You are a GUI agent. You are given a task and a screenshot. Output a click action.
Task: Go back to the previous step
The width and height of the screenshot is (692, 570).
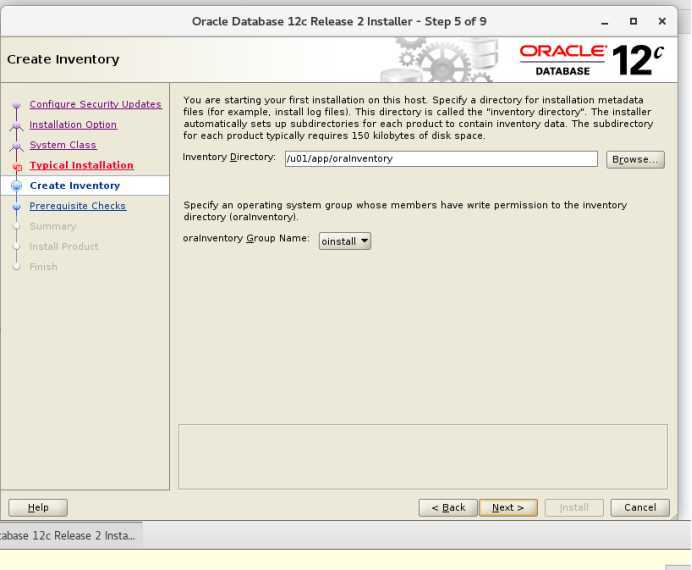click(x=448, y=507)
